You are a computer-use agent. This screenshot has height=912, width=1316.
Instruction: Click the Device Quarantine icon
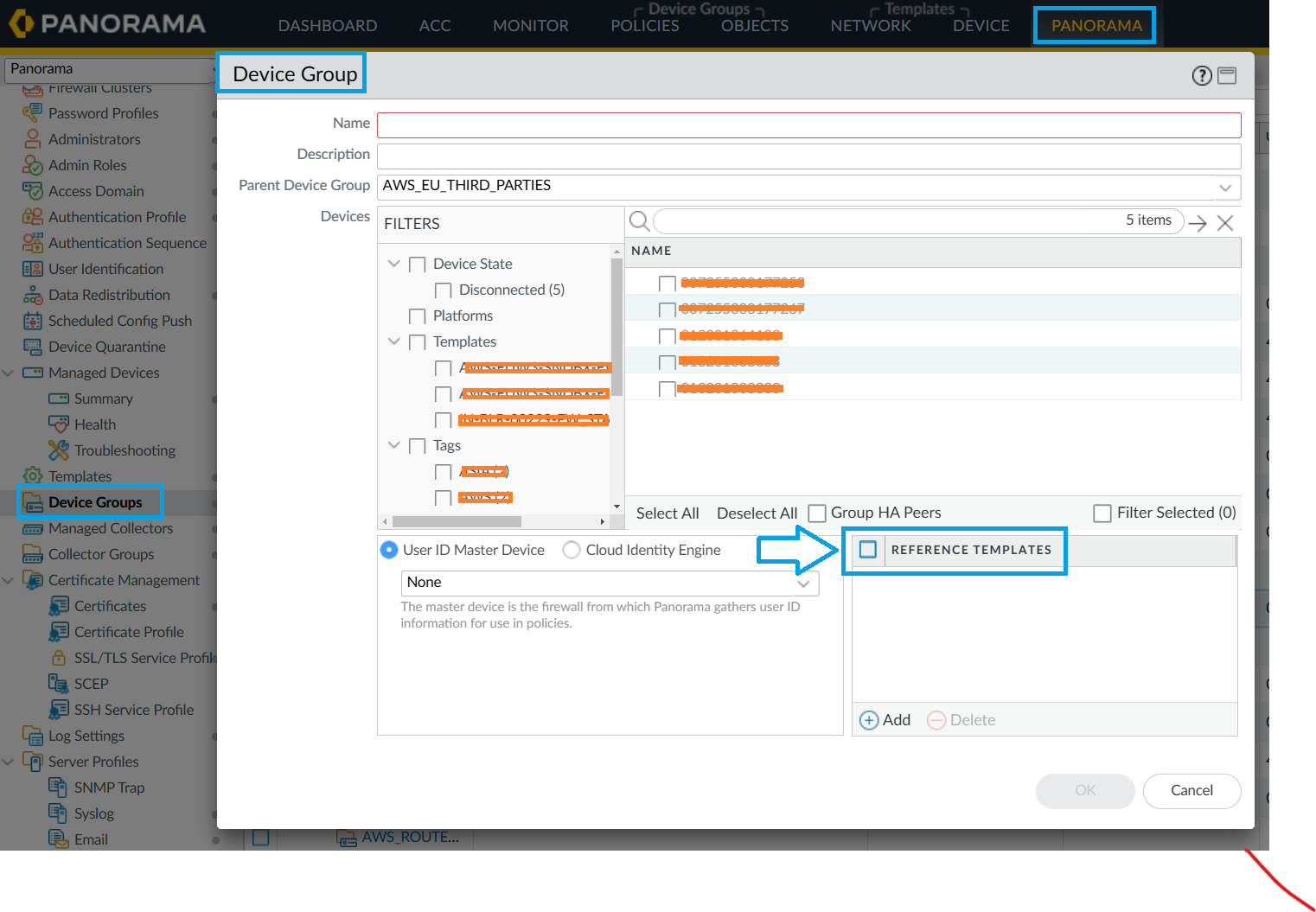pyautogui.click(x=32, y=346)
